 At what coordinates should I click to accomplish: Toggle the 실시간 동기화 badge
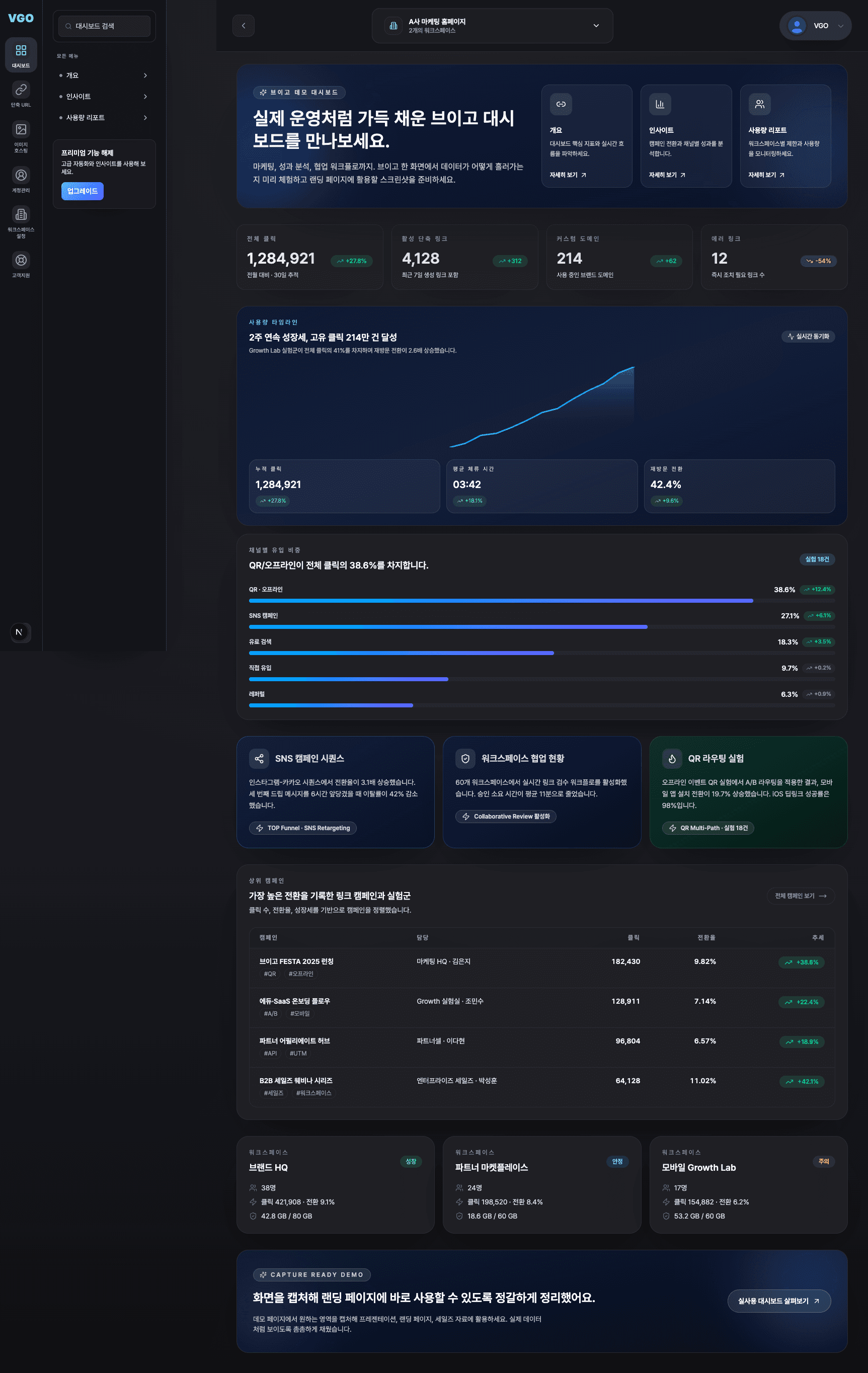pyautogui.click(x=808, y=337)
